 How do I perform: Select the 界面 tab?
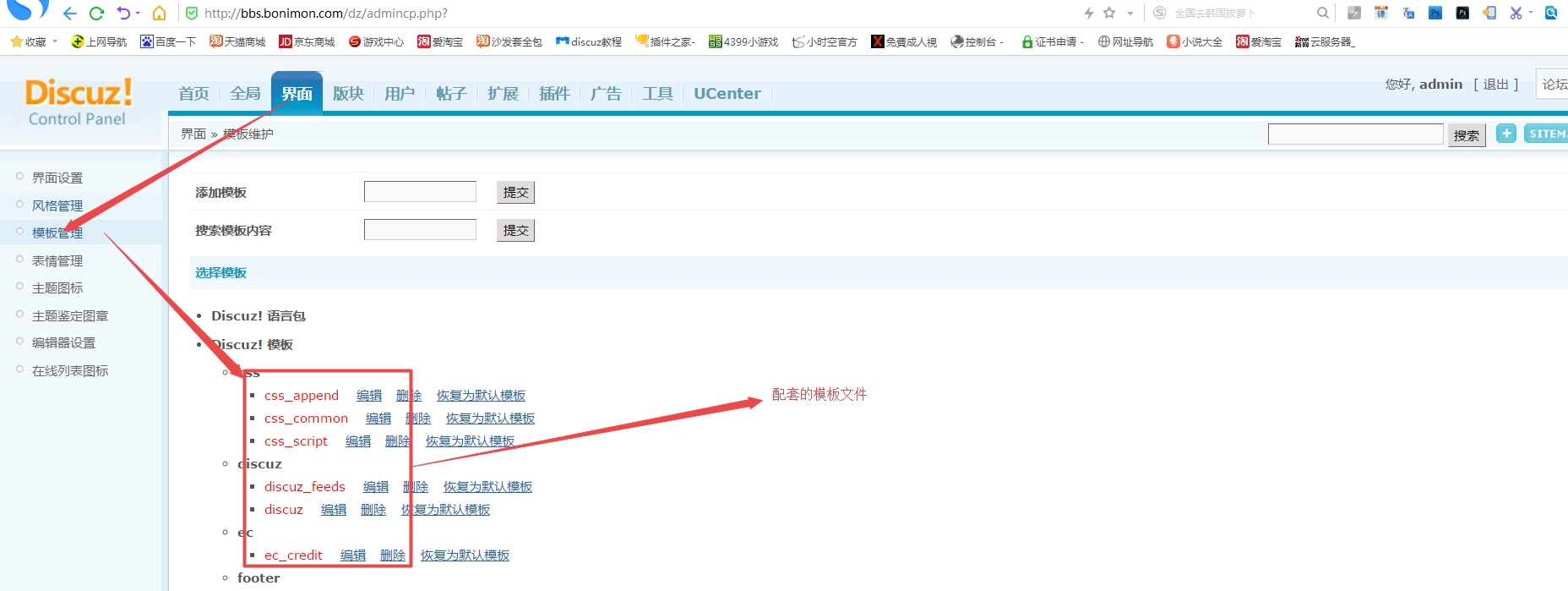(297, 93)
